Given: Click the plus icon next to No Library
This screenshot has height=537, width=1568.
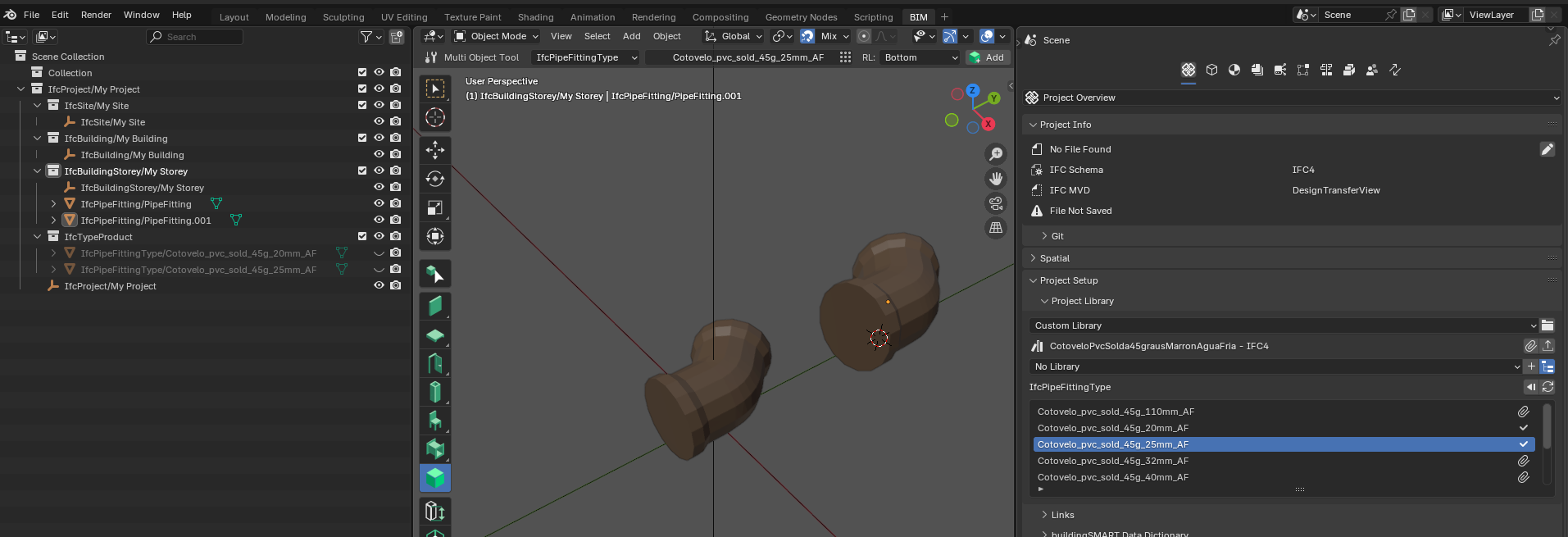Looking at the screenshot, I should pos(1531,366).
